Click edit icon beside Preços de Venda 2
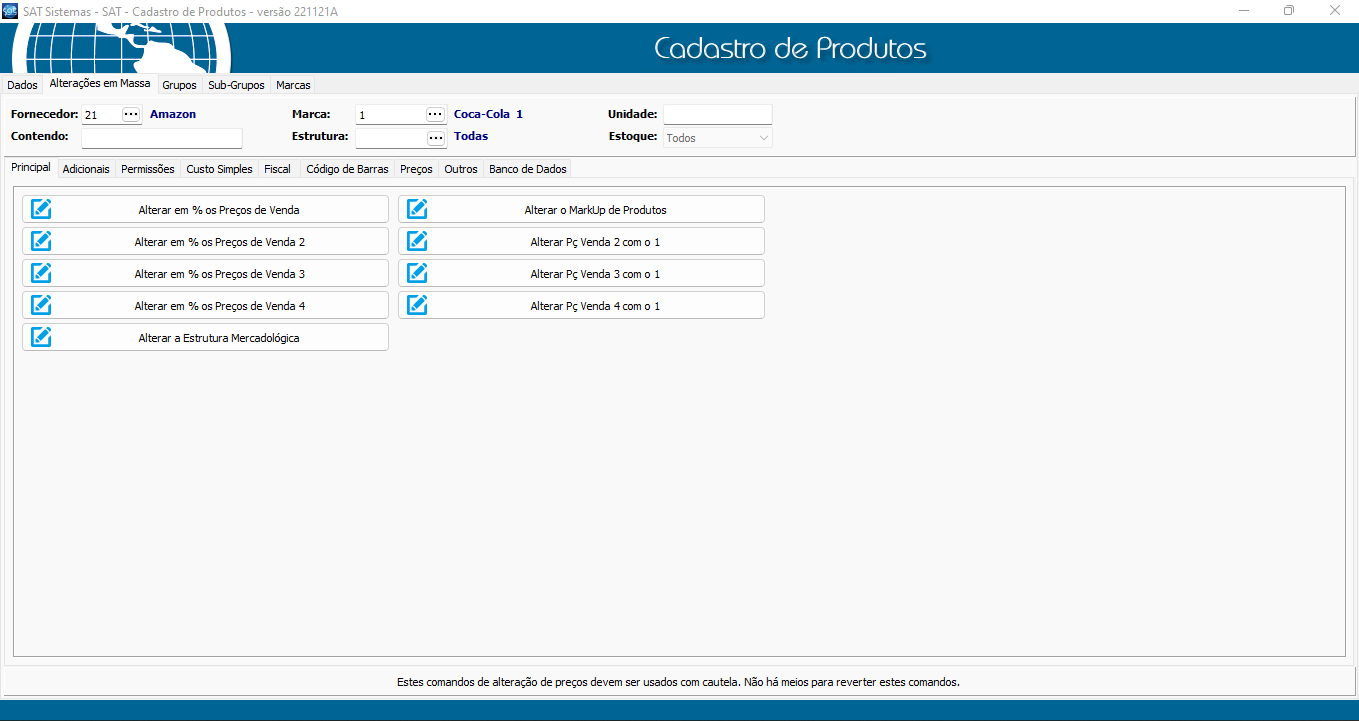 (42, 241)
